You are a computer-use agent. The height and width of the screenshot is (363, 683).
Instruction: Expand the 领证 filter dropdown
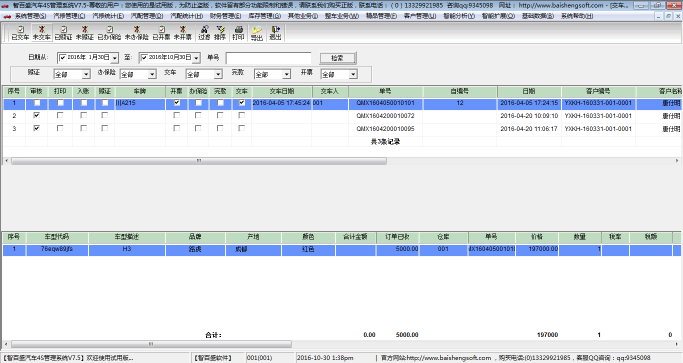tap(86, 75)
